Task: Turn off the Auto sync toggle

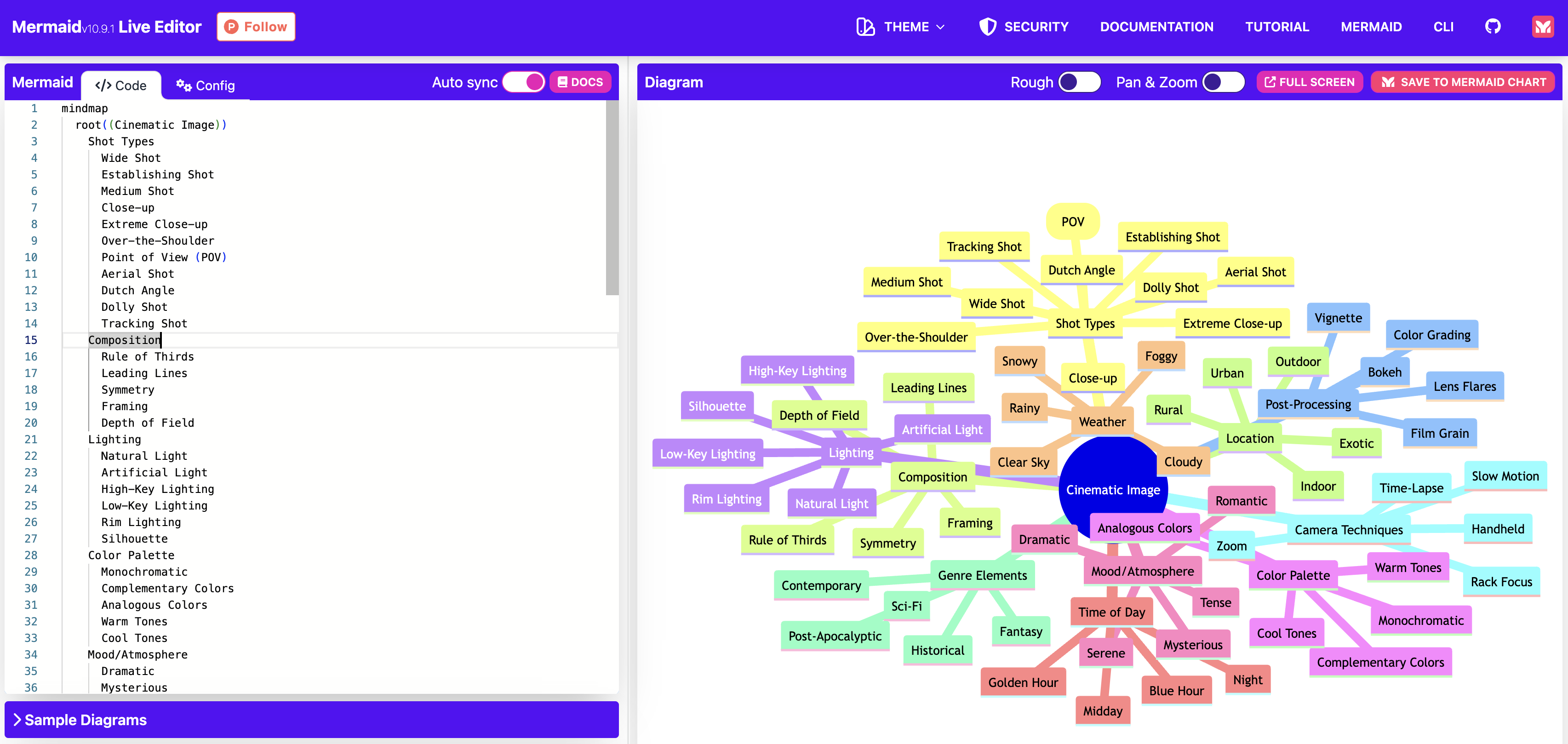Action: tap(523, 82)
